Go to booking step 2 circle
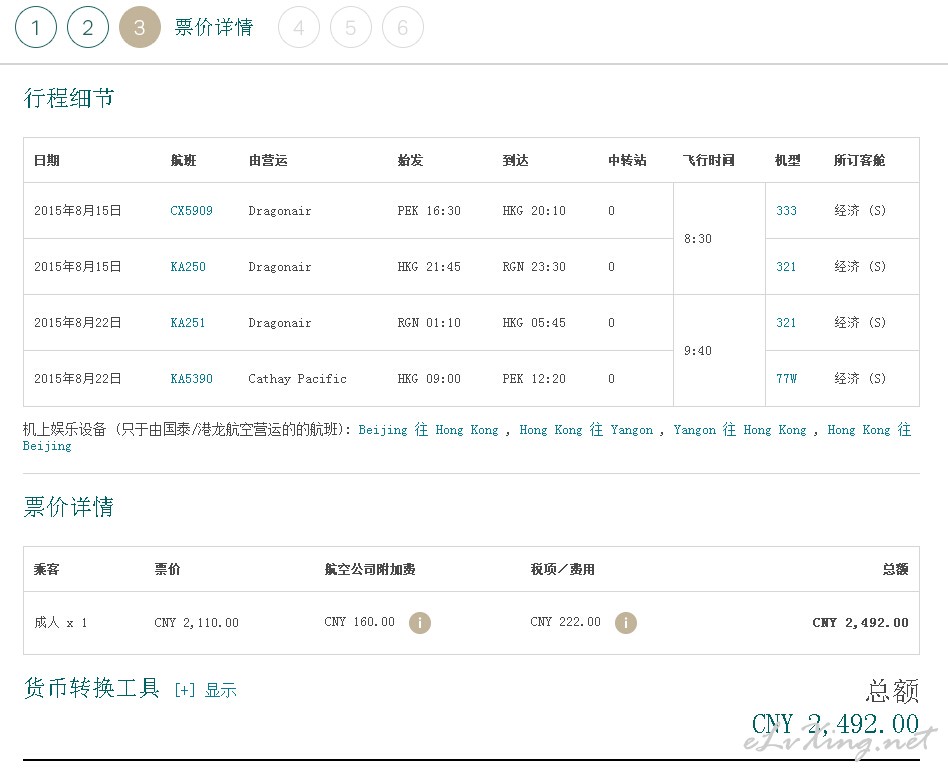 88,27
